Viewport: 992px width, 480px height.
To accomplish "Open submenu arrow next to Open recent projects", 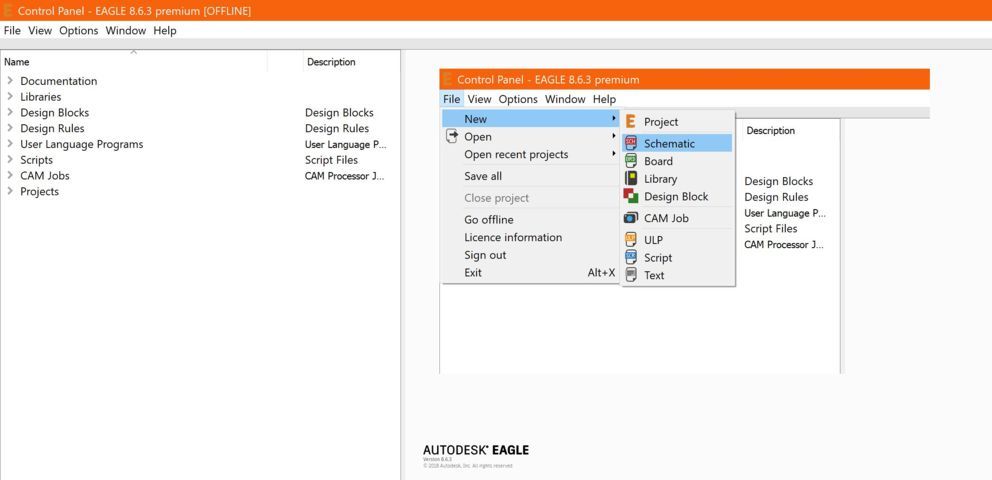I will point(614,154).
